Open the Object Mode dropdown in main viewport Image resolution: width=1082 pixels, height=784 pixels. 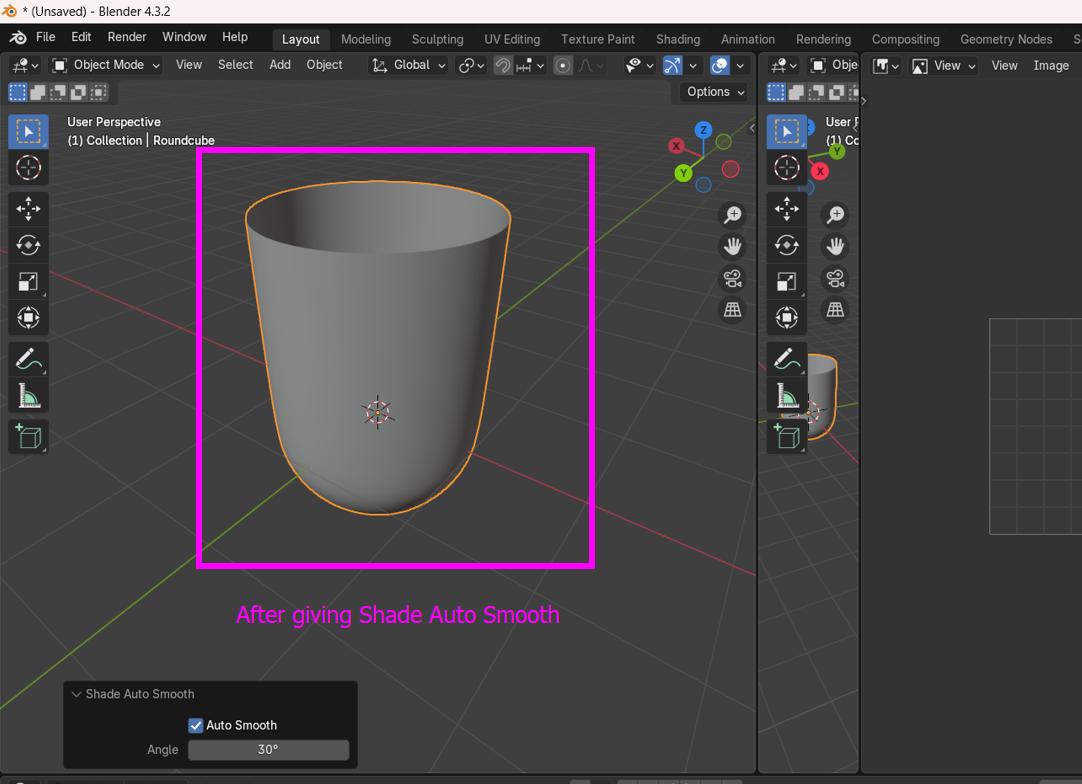click(x=106, y=65)
